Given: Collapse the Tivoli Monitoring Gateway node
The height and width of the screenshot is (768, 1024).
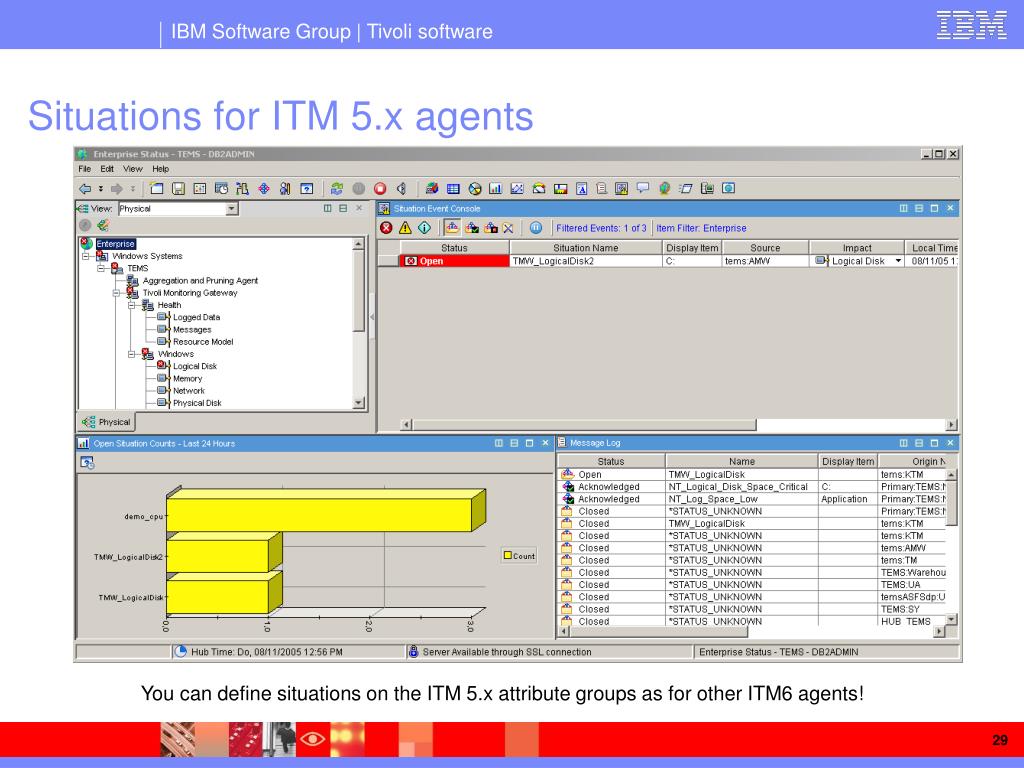Looking at the screenshot, I should click(116, 293).
